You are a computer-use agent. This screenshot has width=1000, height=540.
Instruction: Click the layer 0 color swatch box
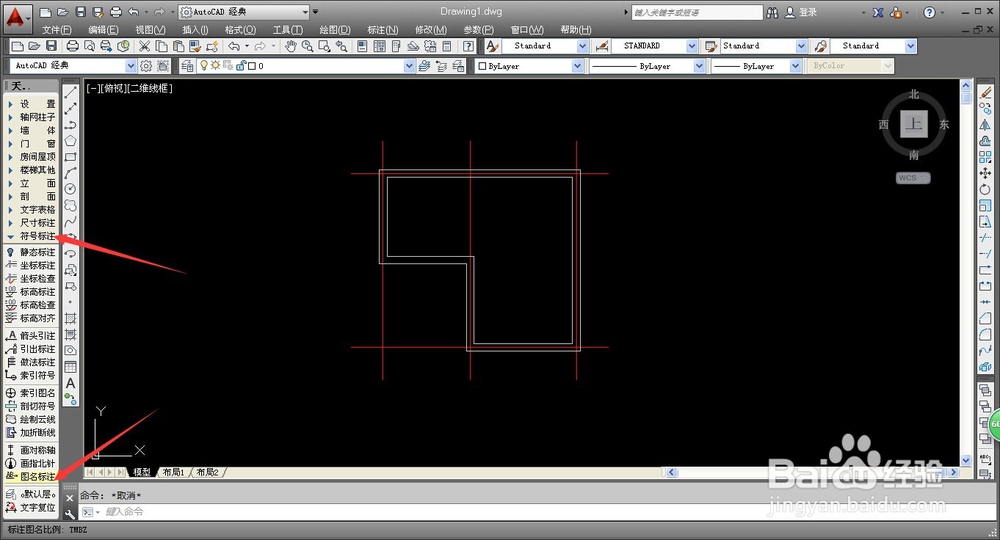(x=252, y=66)
